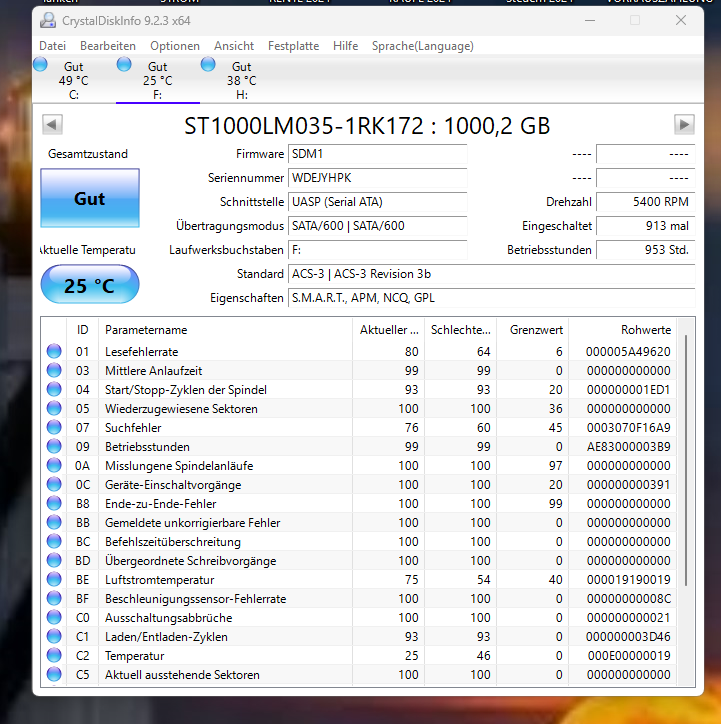721x724 pixels.
Task: Click the status orb for Start/Stopp-Zyklen der Spindel
Action: (54, 389)
